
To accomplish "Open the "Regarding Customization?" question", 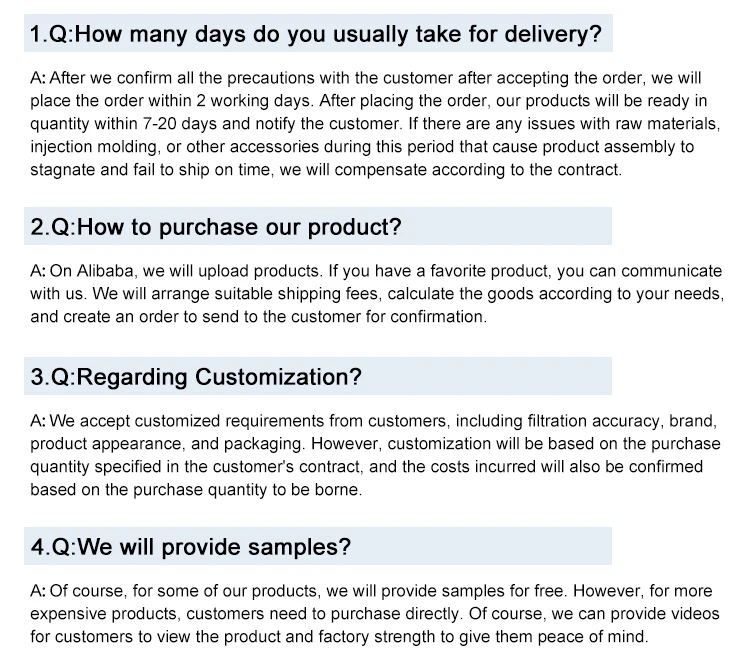I will [196, 377].
